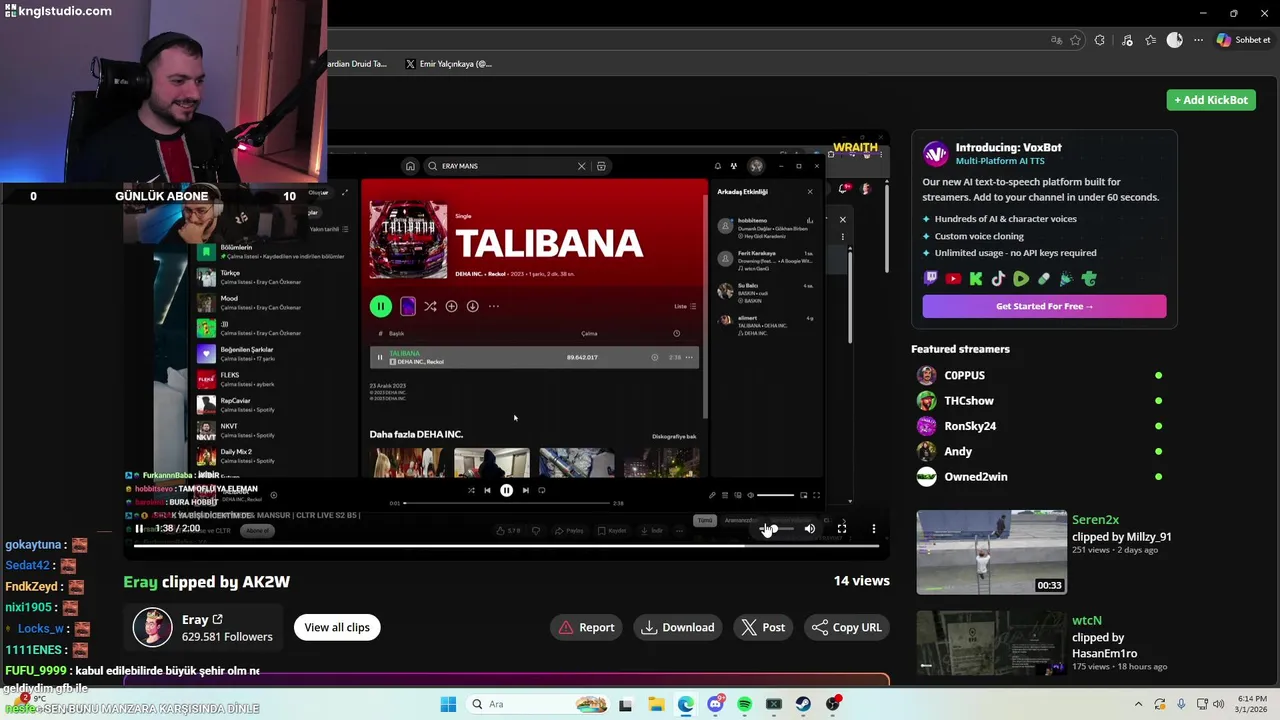This screenshot has height=720, width=1280.
Task: Click the Twitch platform icon
Action: coord(931,279)
